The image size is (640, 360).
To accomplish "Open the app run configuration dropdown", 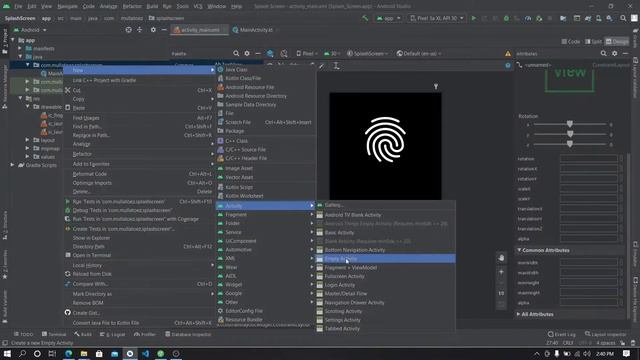I will point(388,18).
